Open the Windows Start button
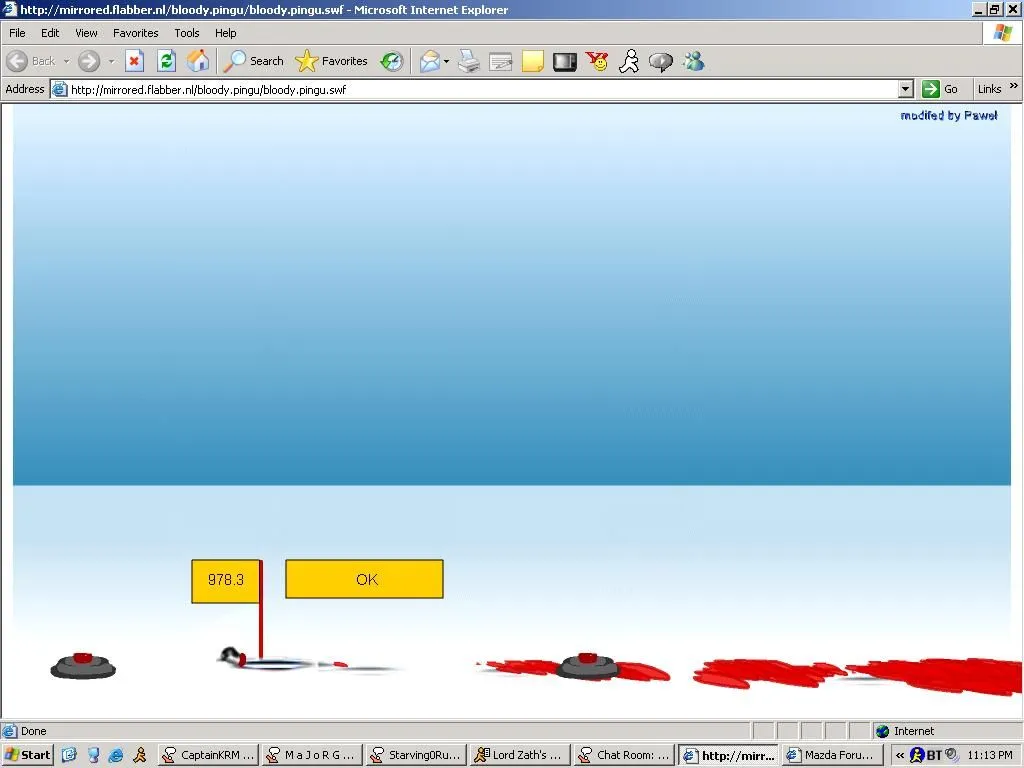The height and width of the screenshot is (768, 1024). 28,755
